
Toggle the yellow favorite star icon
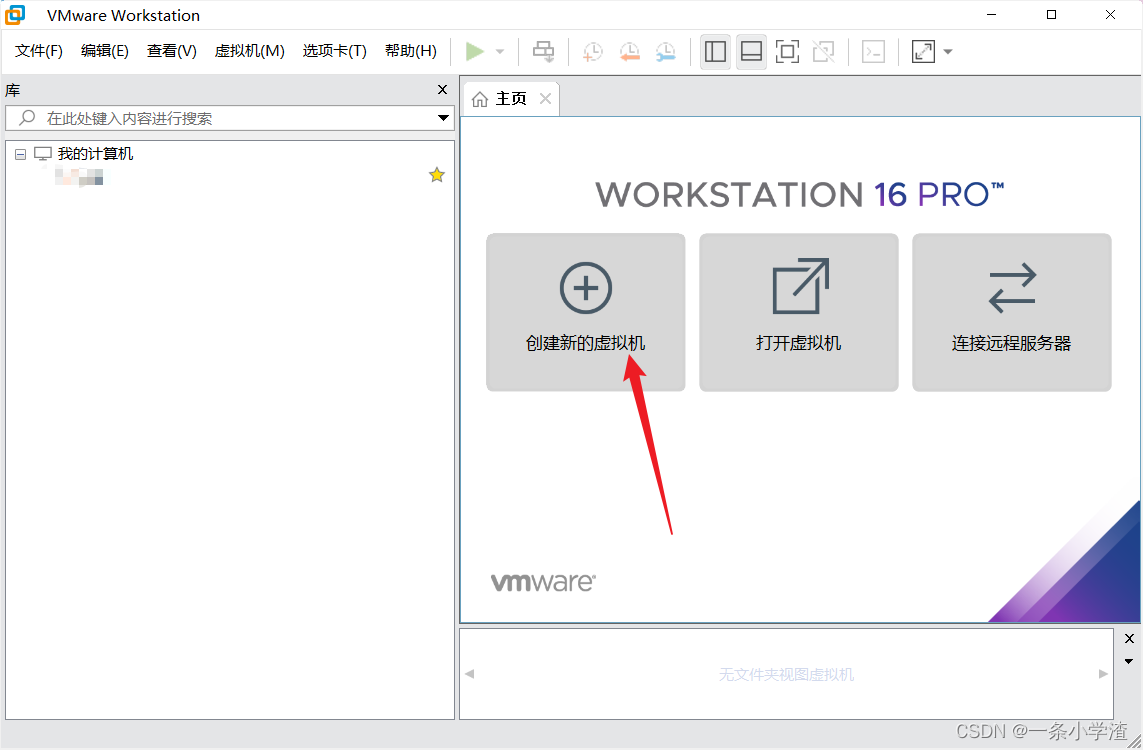(437, 175)
